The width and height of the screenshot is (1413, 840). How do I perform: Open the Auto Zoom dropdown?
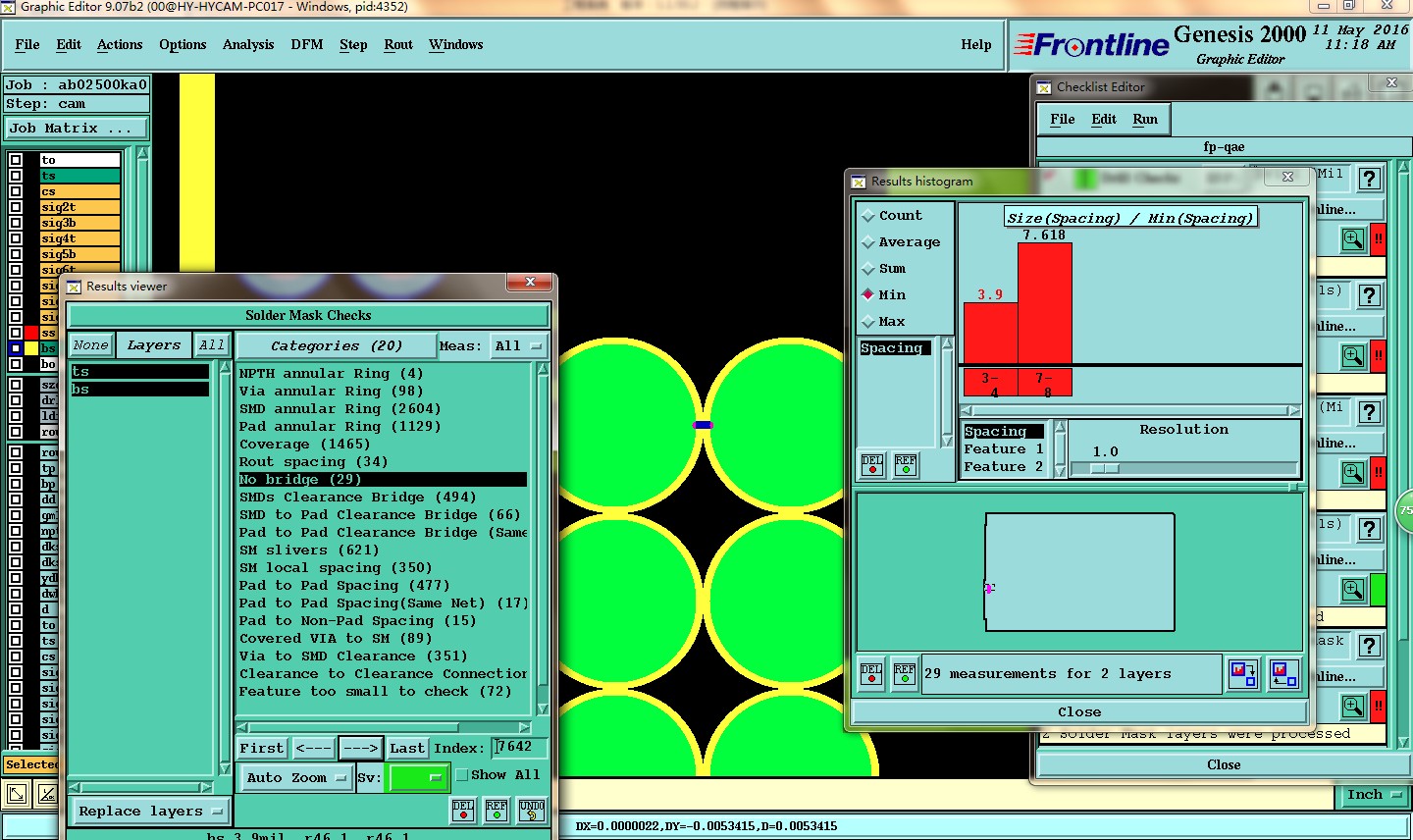[296, 777]
